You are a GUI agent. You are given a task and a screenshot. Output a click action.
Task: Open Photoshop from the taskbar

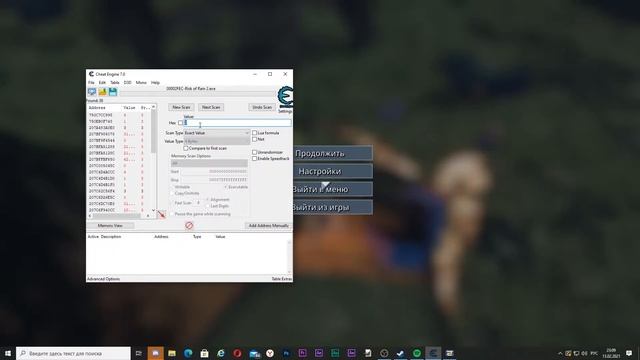[286, 353]
